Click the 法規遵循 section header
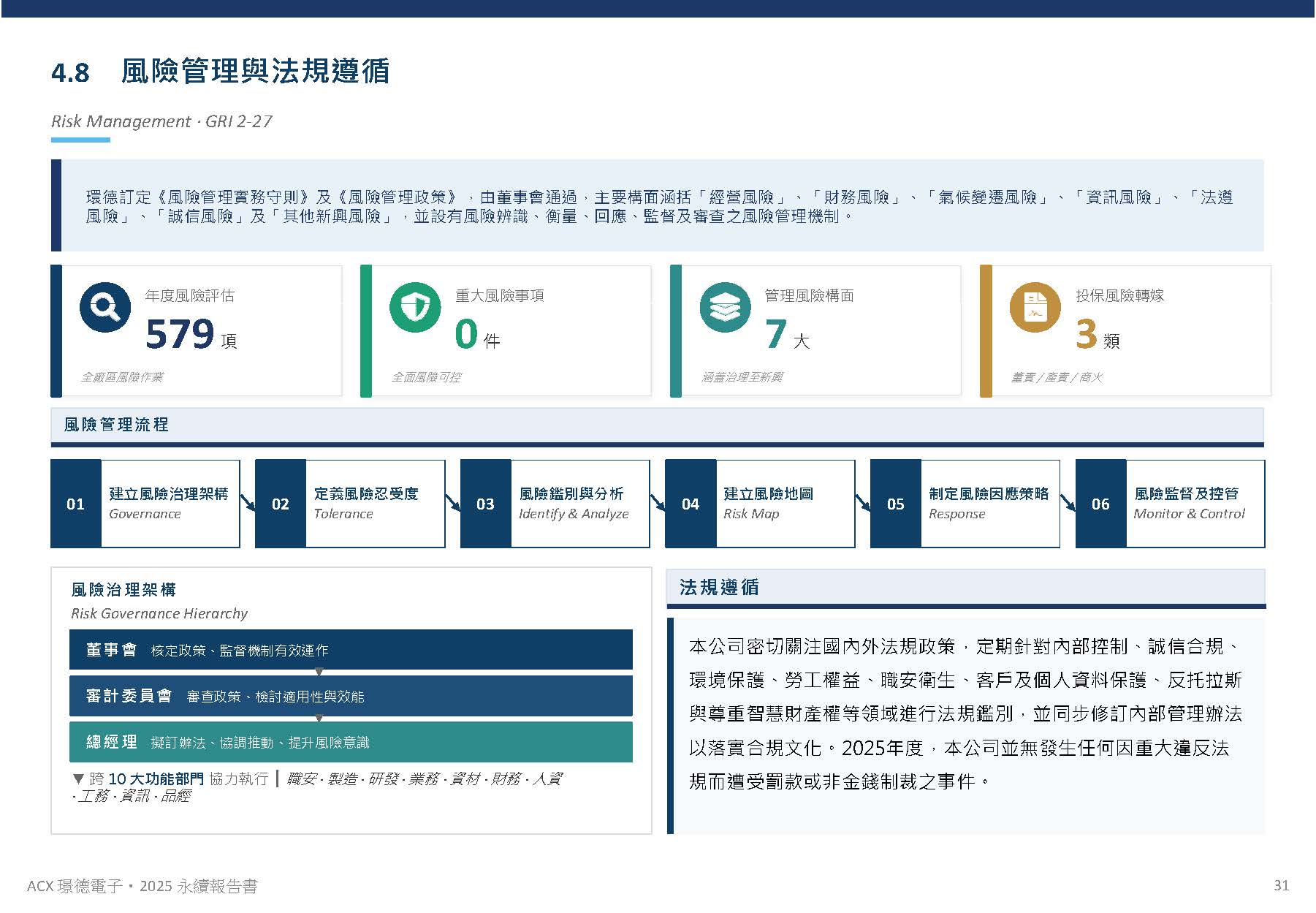 point(965,587)
